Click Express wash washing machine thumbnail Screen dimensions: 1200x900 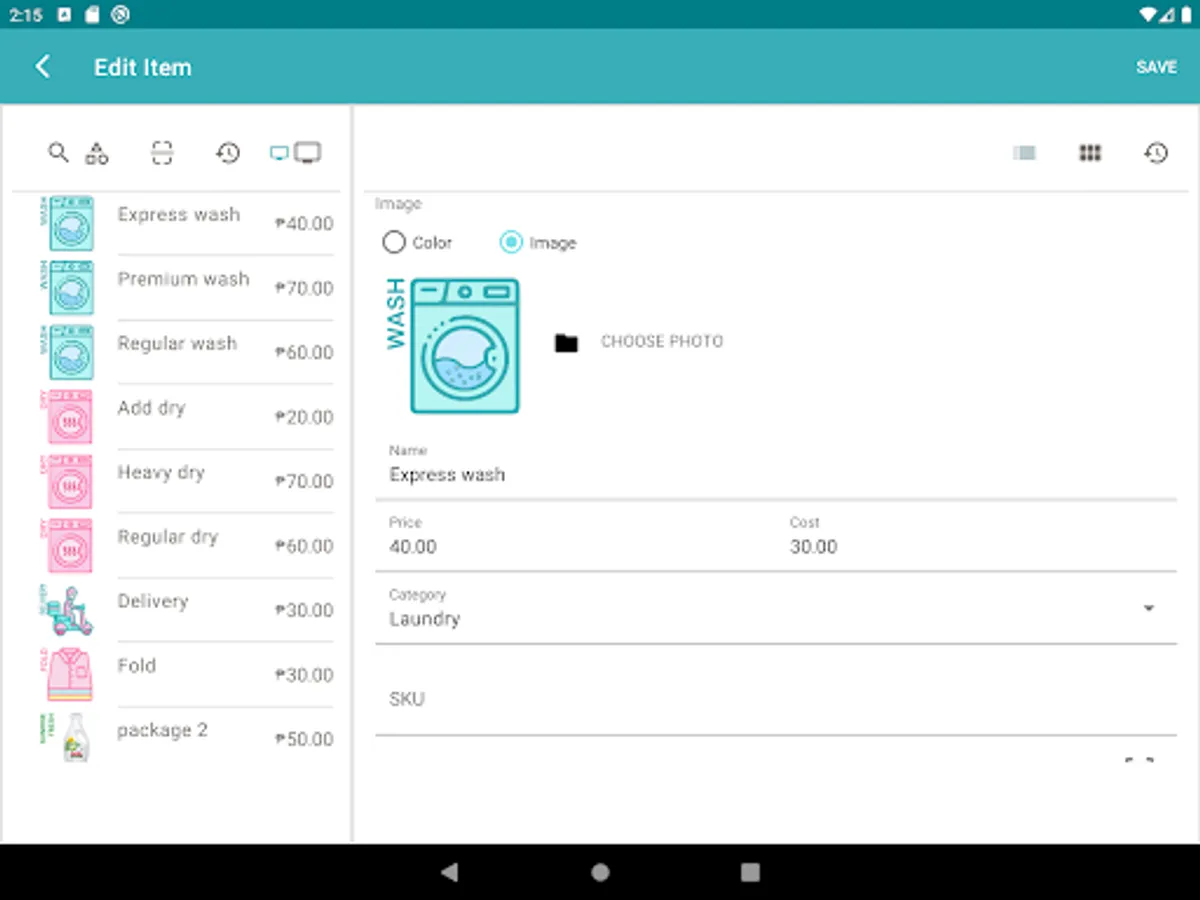coord(67,223)
